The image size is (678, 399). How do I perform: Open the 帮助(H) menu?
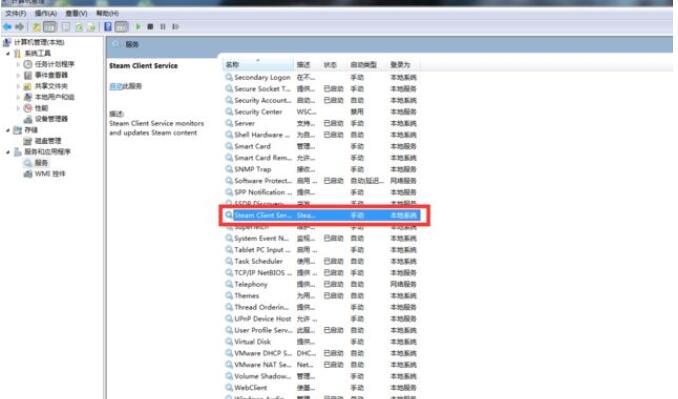point(107,13)
